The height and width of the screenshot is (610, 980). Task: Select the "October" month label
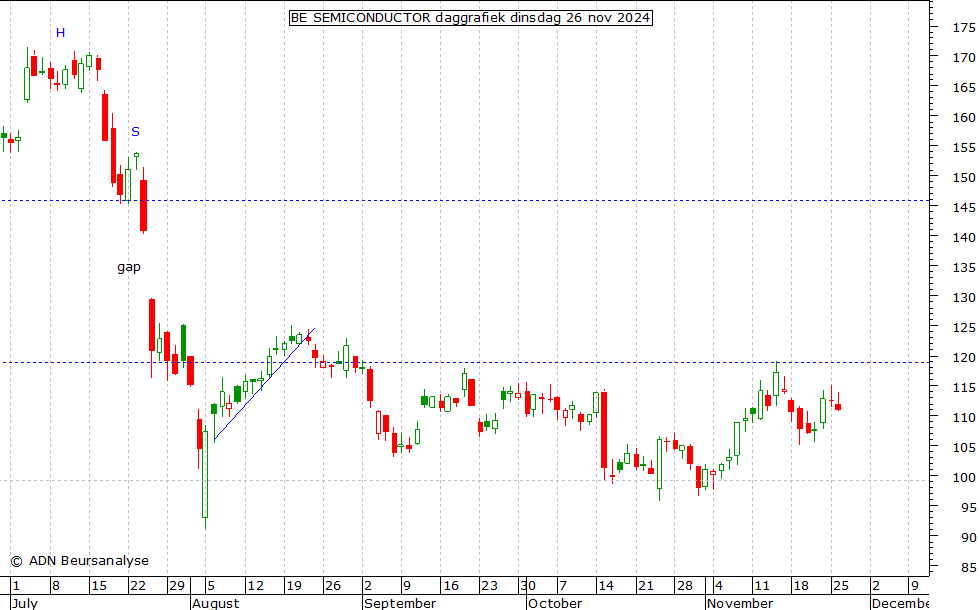click(x=555, y=603)
